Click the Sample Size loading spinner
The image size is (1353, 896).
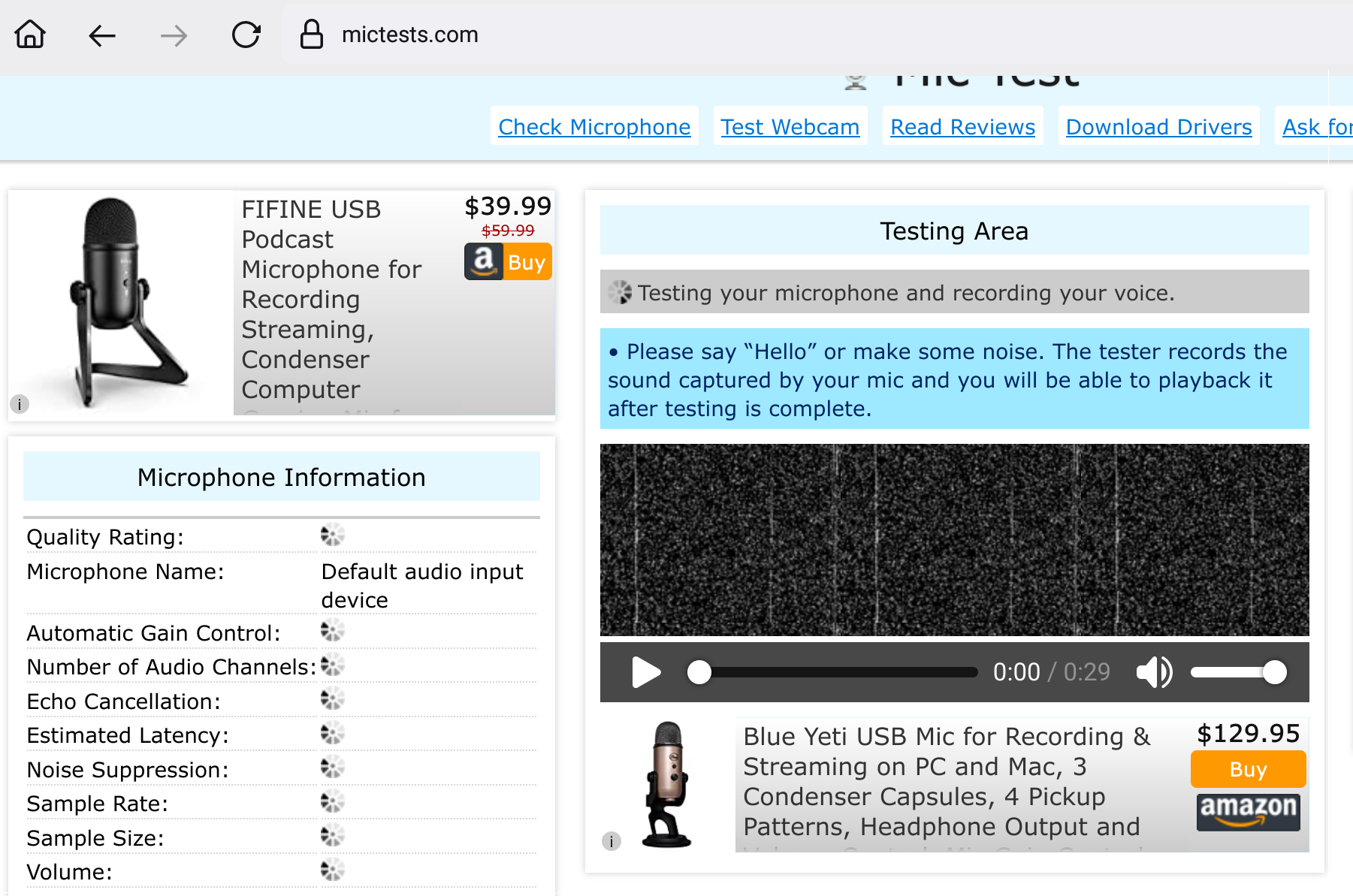coord(332,835)
